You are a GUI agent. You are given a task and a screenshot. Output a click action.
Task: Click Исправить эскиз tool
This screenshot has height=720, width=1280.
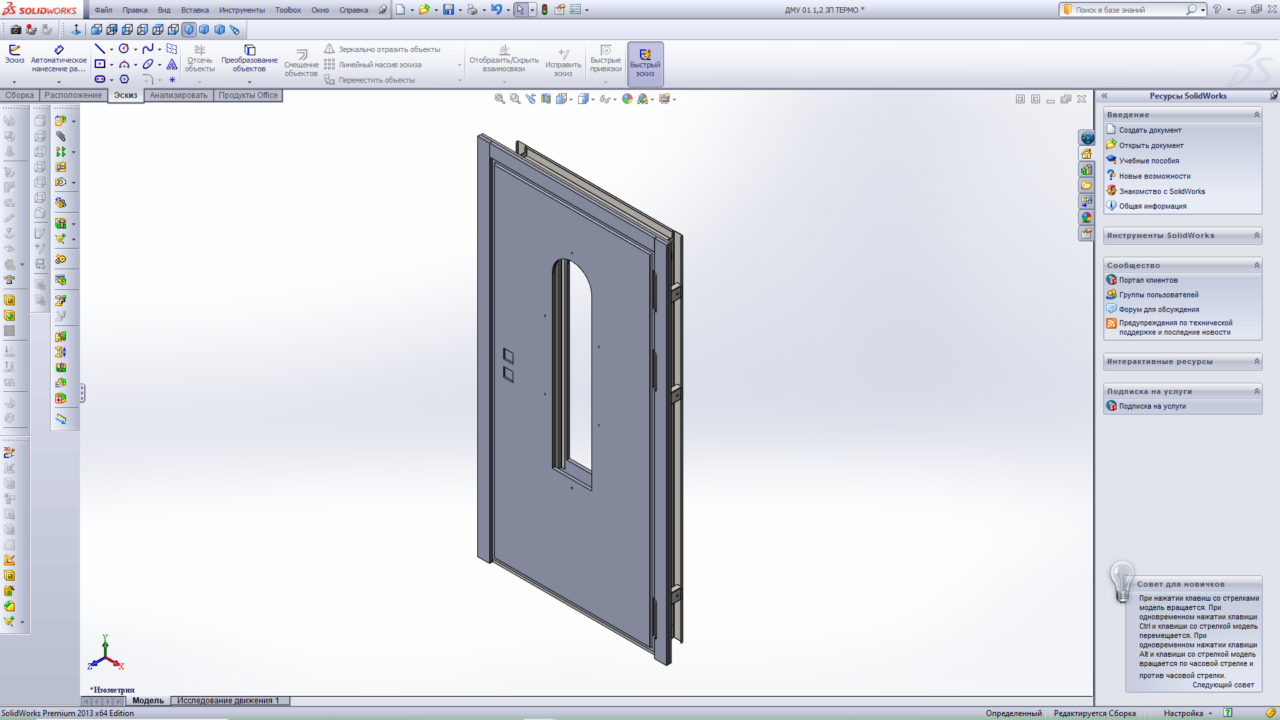[x=564, y=62]
